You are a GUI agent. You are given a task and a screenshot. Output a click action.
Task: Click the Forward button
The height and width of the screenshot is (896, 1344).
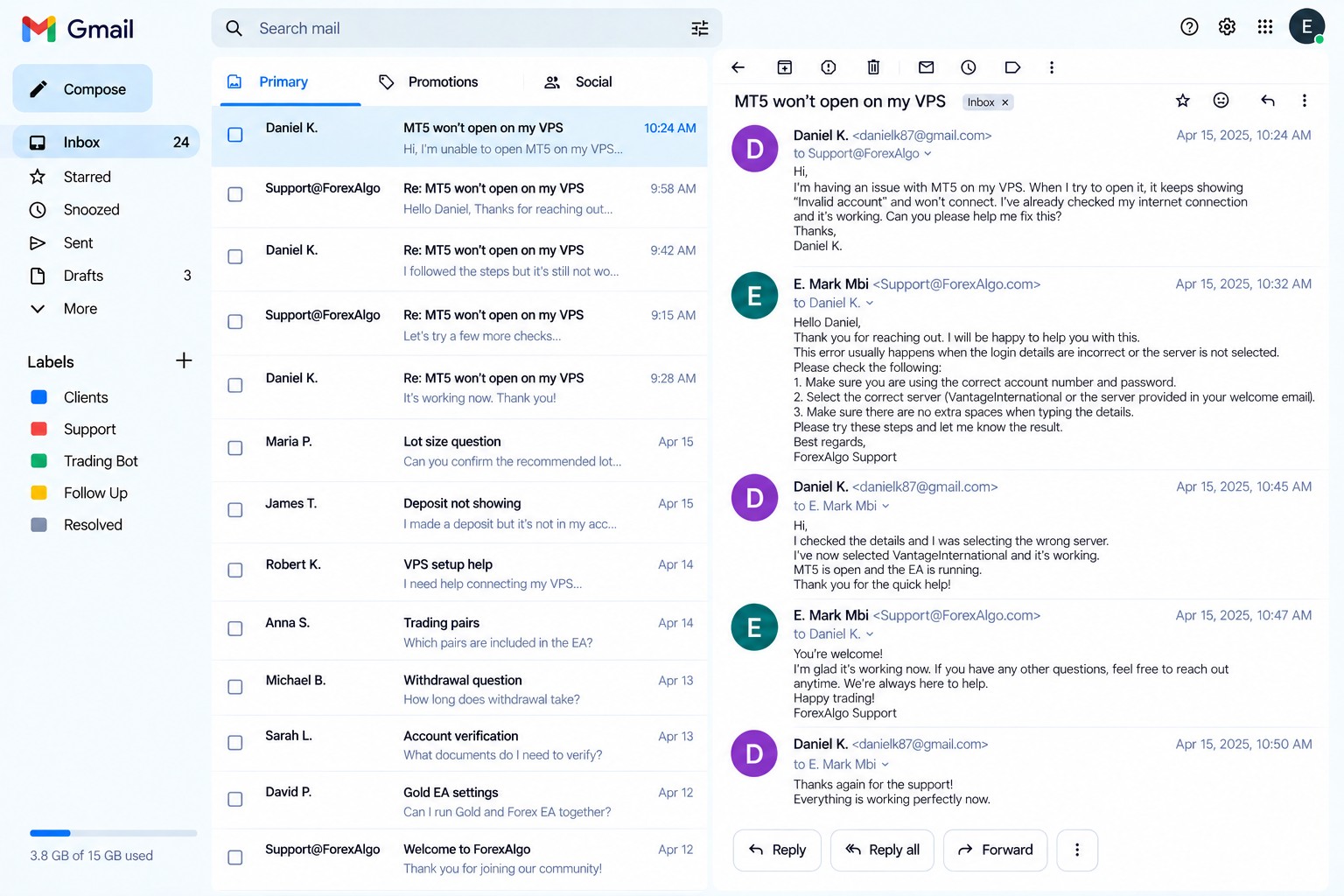coord(996,850)
